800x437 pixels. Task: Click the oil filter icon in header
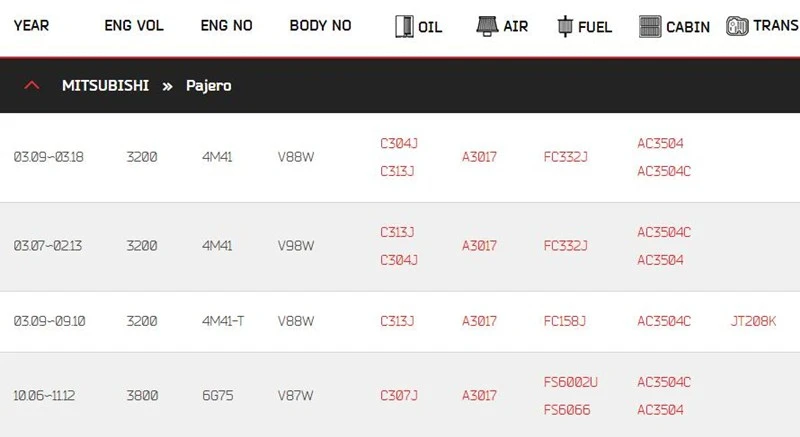404,26
